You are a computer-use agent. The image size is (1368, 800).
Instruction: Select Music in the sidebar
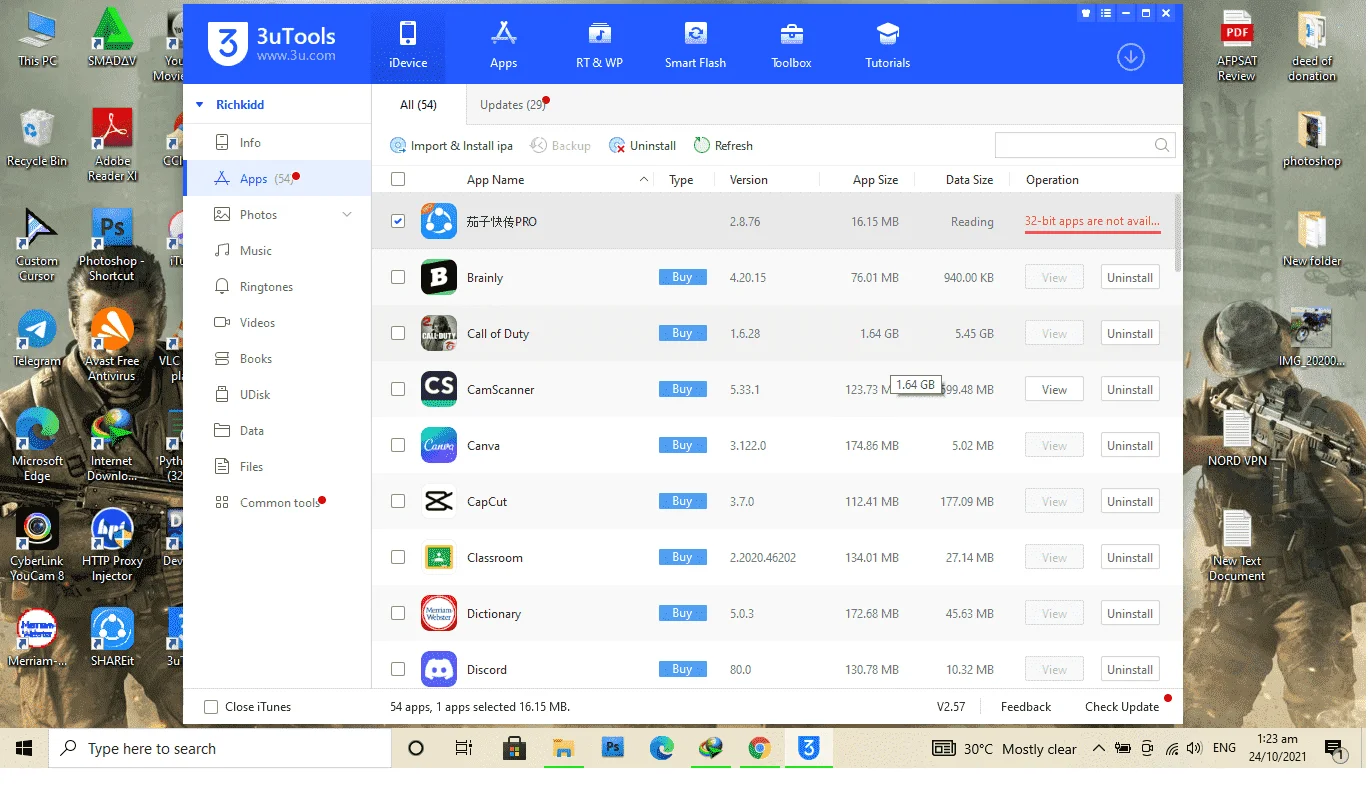277,250
